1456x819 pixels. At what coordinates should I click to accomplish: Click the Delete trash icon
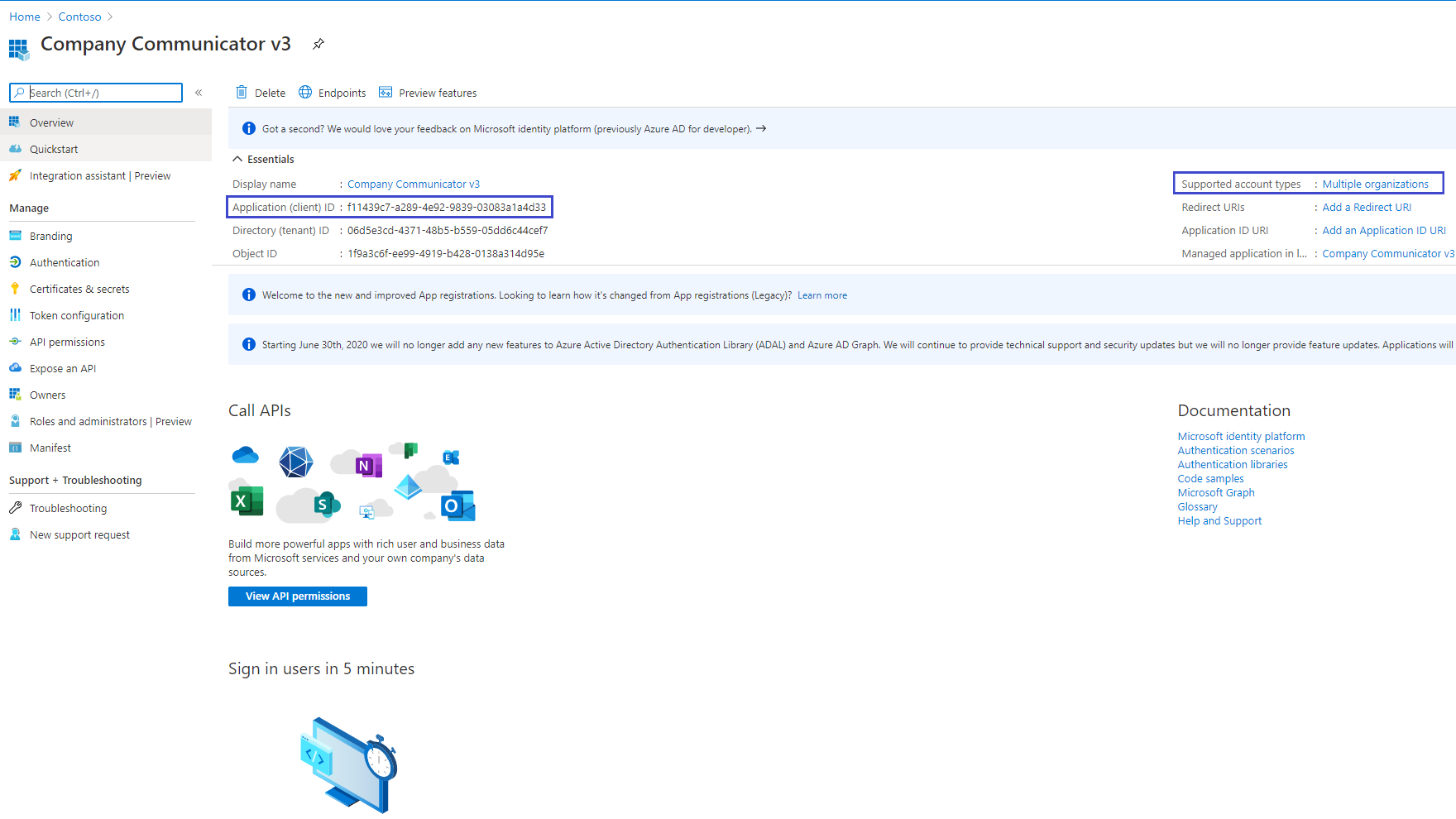point(242,92)
